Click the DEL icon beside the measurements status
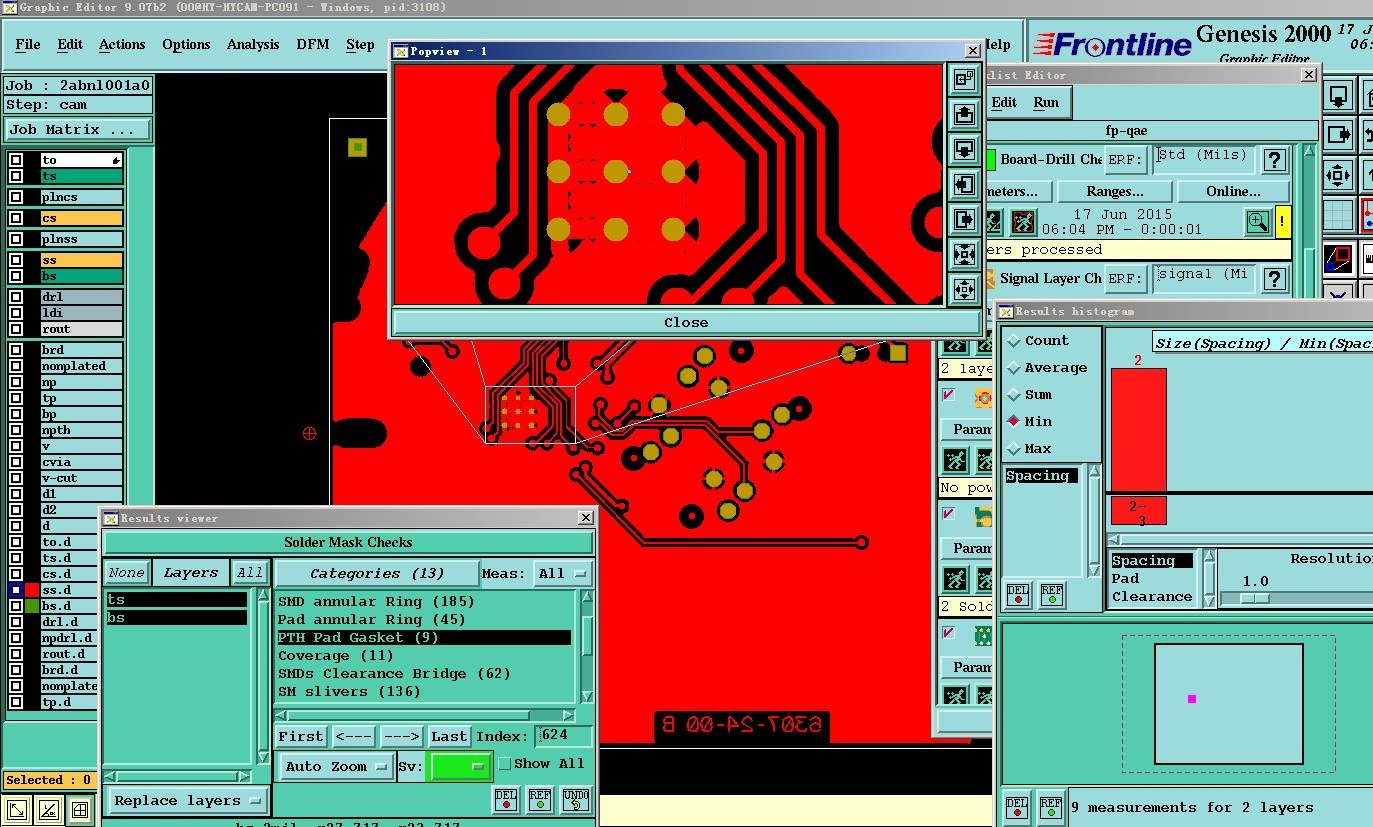 [x=1016, y=807]
